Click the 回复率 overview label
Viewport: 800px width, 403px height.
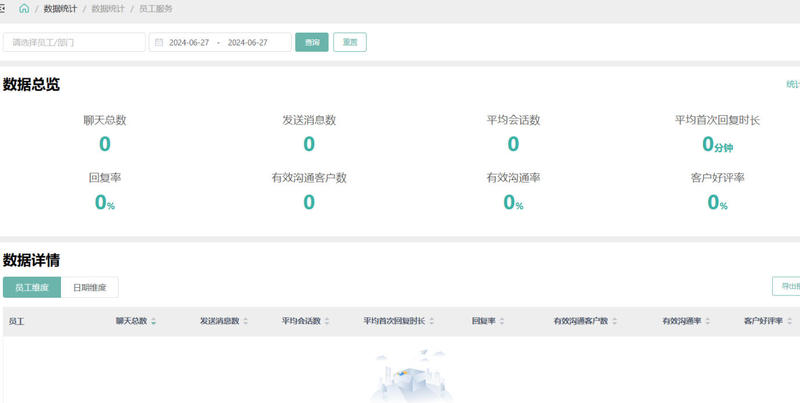pos(105,178)
